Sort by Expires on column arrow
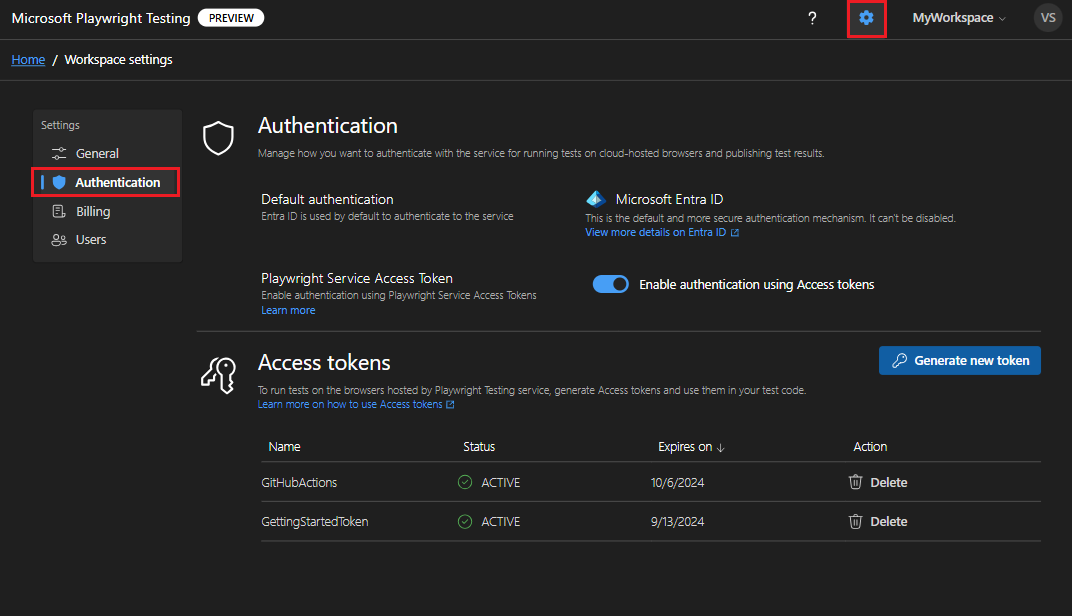The height and width of the screenshot is (616, 1072). (x=720, y=447)
